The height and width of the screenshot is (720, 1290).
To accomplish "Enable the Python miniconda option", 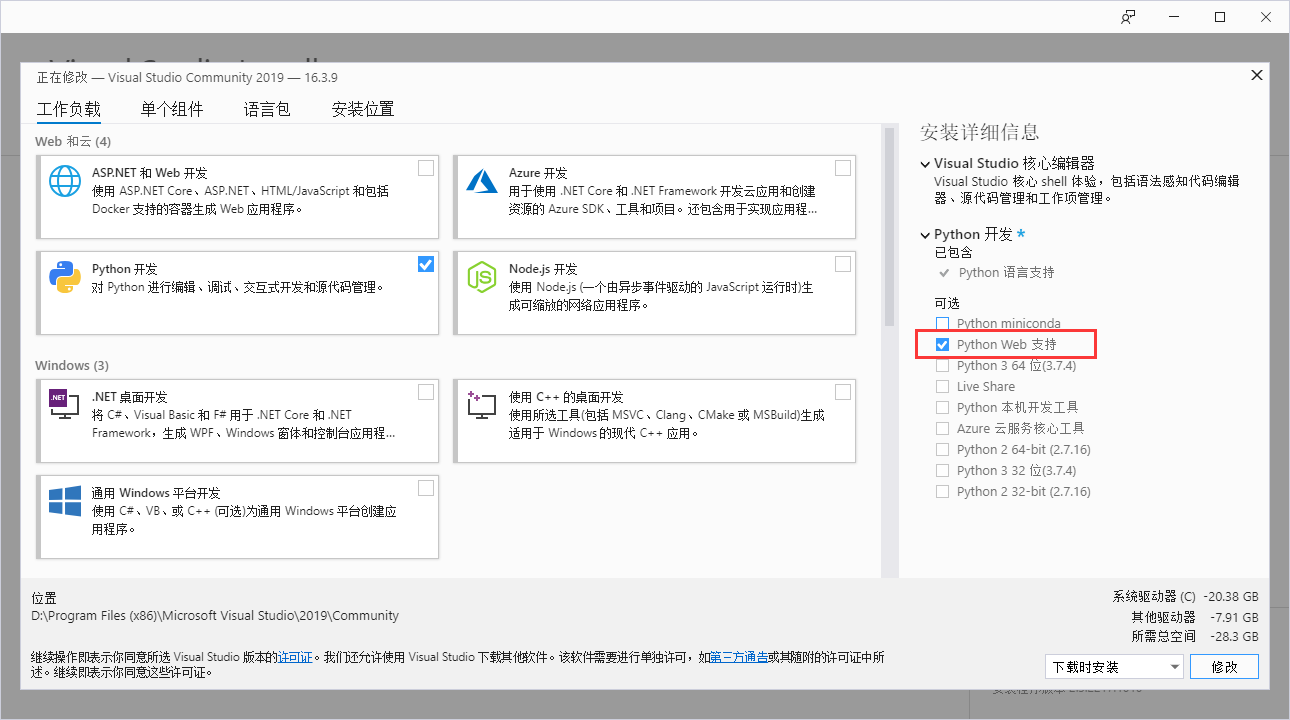I will tap(942, 323).
